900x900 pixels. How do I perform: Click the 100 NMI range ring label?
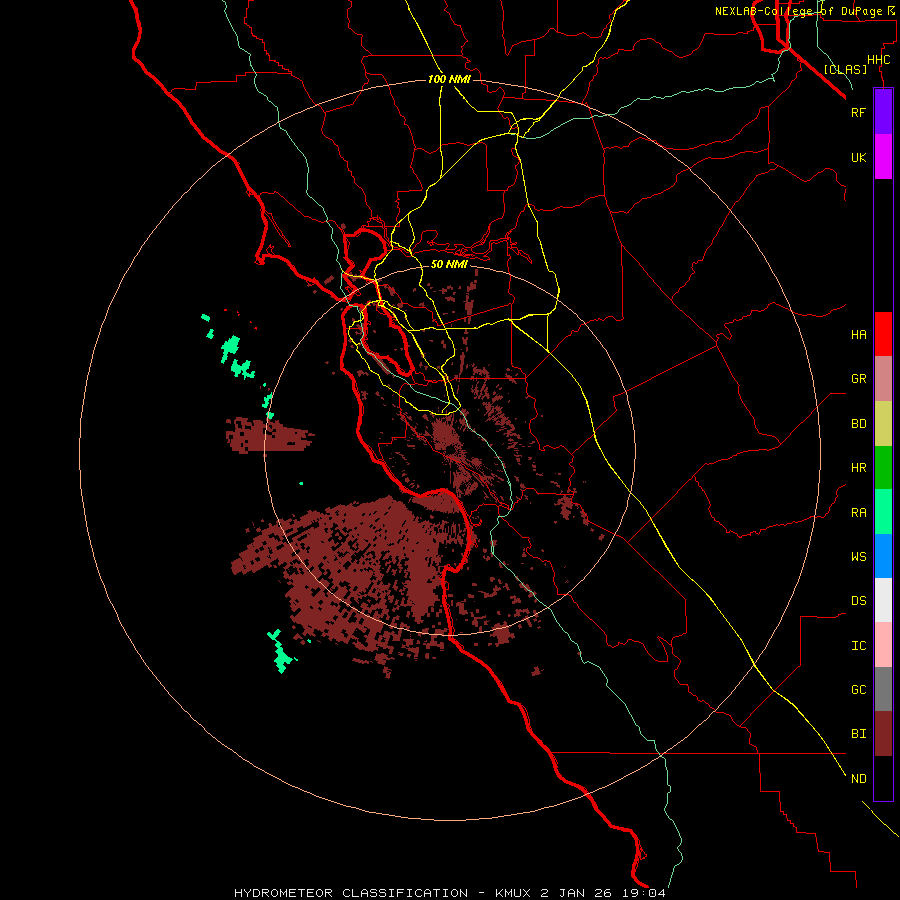[449, 79]
